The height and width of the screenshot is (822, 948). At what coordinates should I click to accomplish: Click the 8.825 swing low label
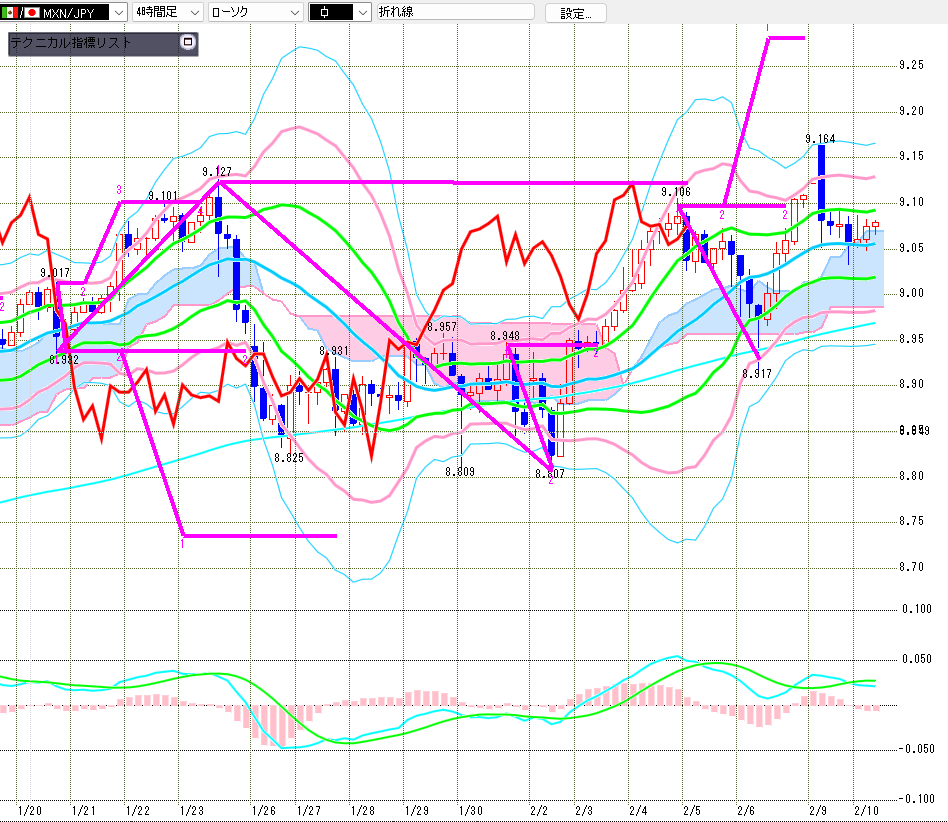288,457
